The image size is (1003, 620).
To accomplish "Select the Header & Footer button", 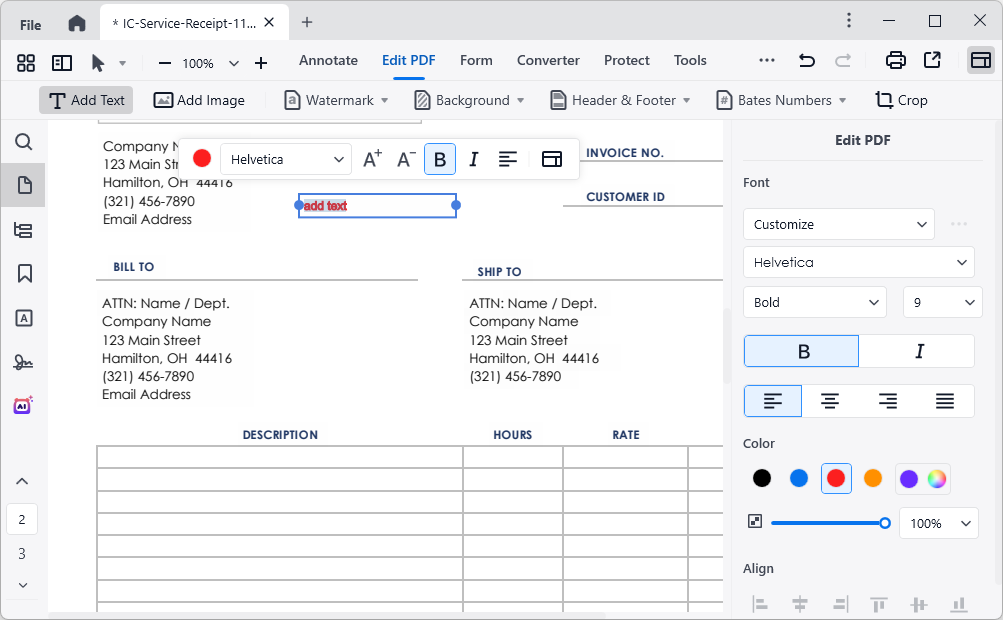I will pyautogui.click(x=619, y=100).
